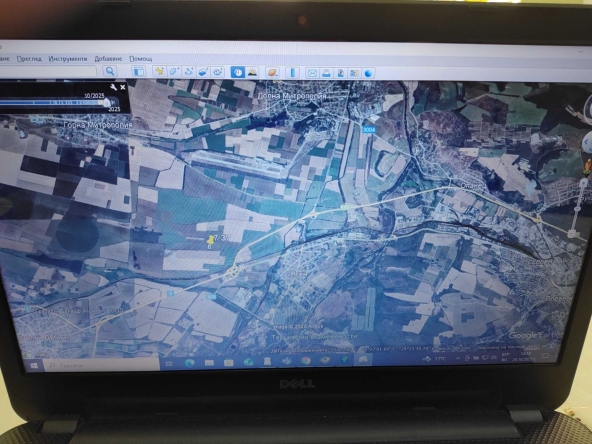Open the Добавяне menu
The height and width of the screenshot is (444, 592).
point(108,59)
